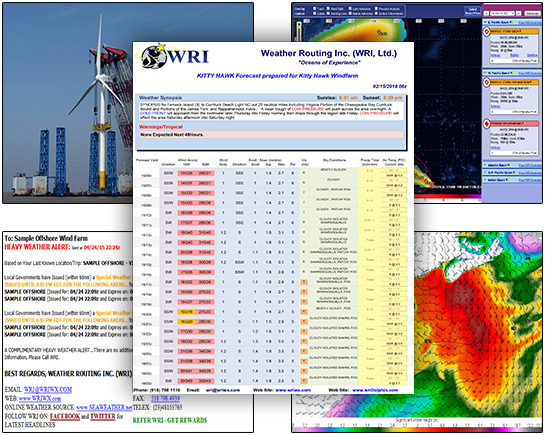This screenshot has width=545, height=435.
Task: Click the storm marker on the tracking map
Action: tap(380, 32)
